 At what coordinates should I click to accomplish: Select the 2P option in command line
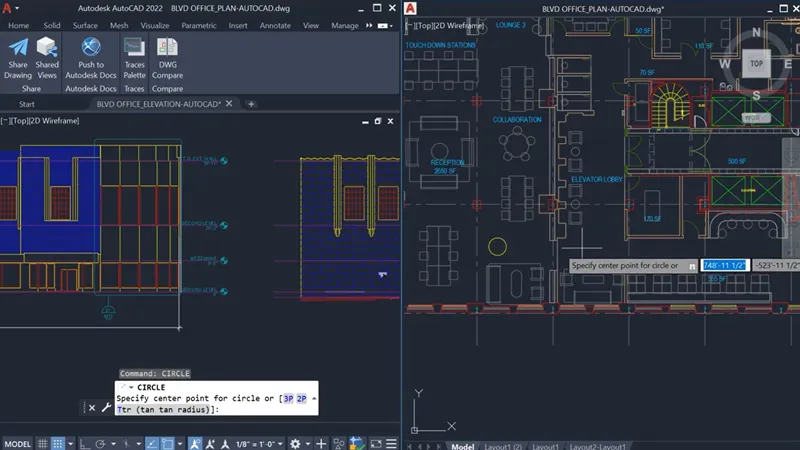pos(302,398)
